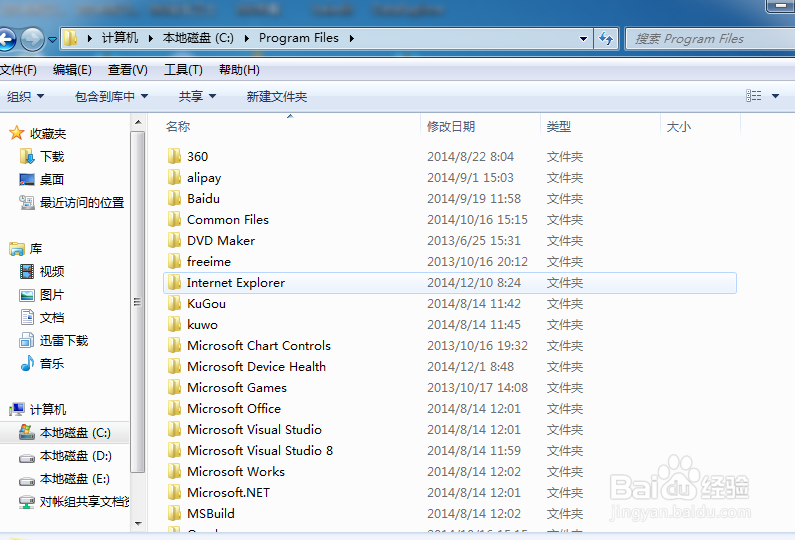This screenshot has height=540, width=795.
Task: Select the MSBuild folder icon
Action: click(x=174, y=513)
